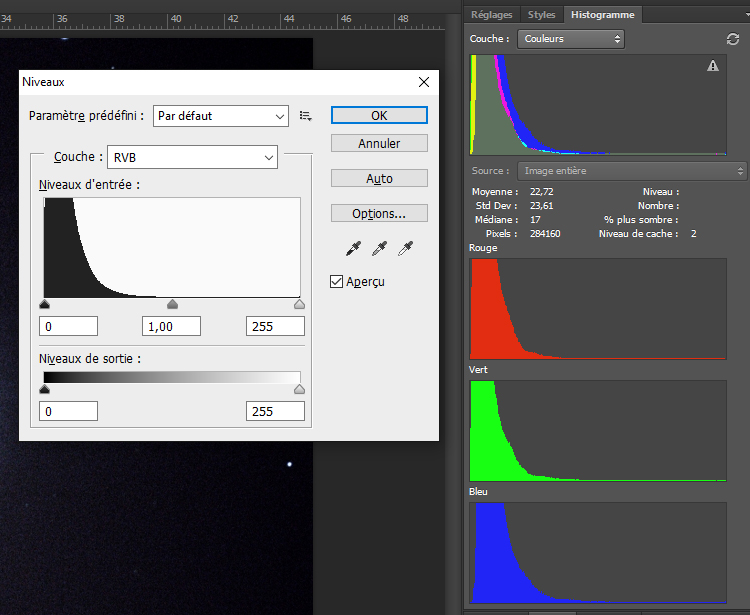750x615 pixels.
Task: Grab the input midtone gamma slider
Action: [x=172, y=304]
